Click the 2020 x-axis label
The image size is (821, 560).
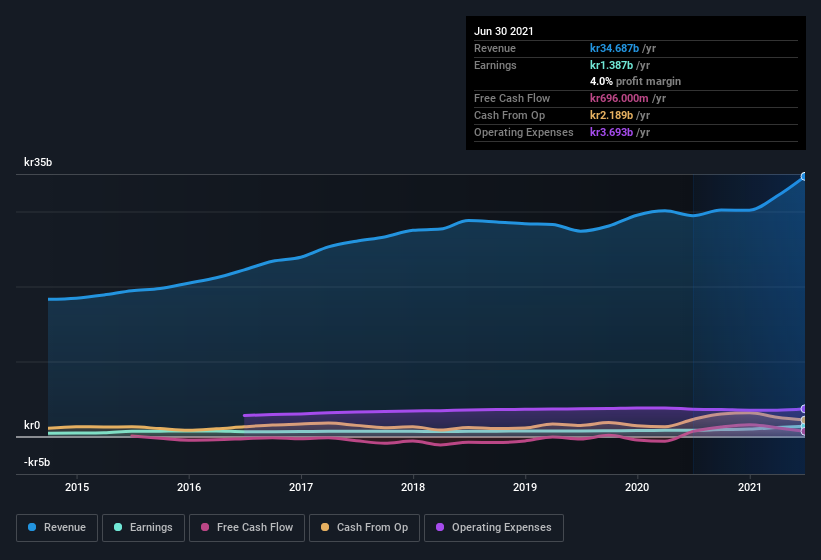pos(637,487)
